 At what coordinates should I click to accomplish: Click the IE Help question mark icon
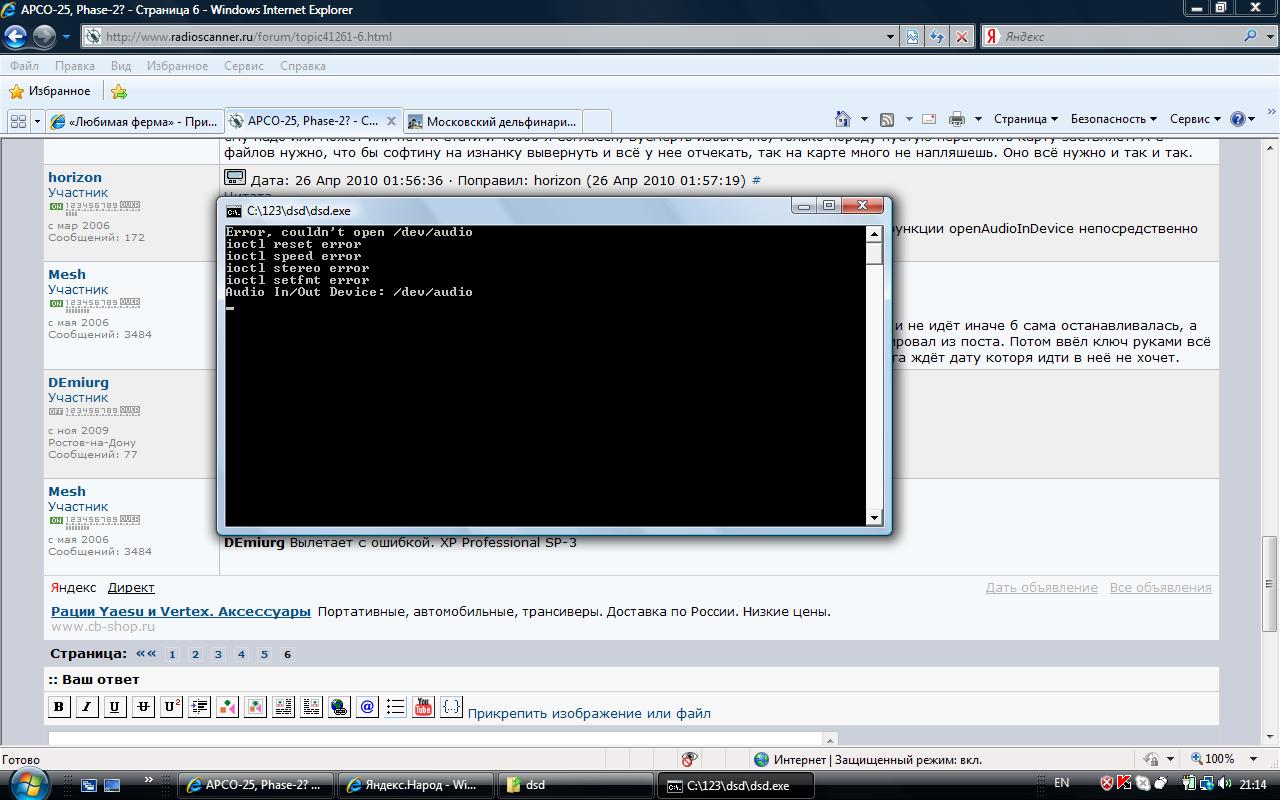coord(1238,119)
